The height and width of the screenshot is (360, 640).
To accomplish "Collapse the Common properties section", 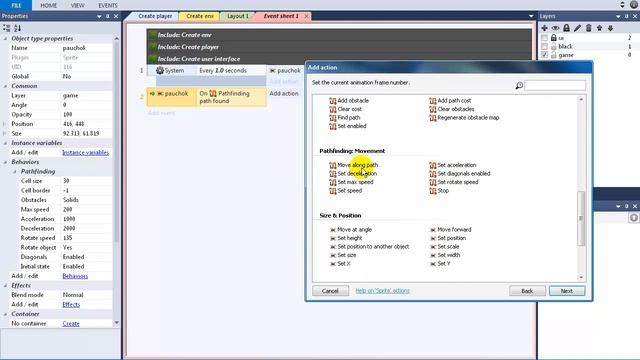I will (5, 86).
